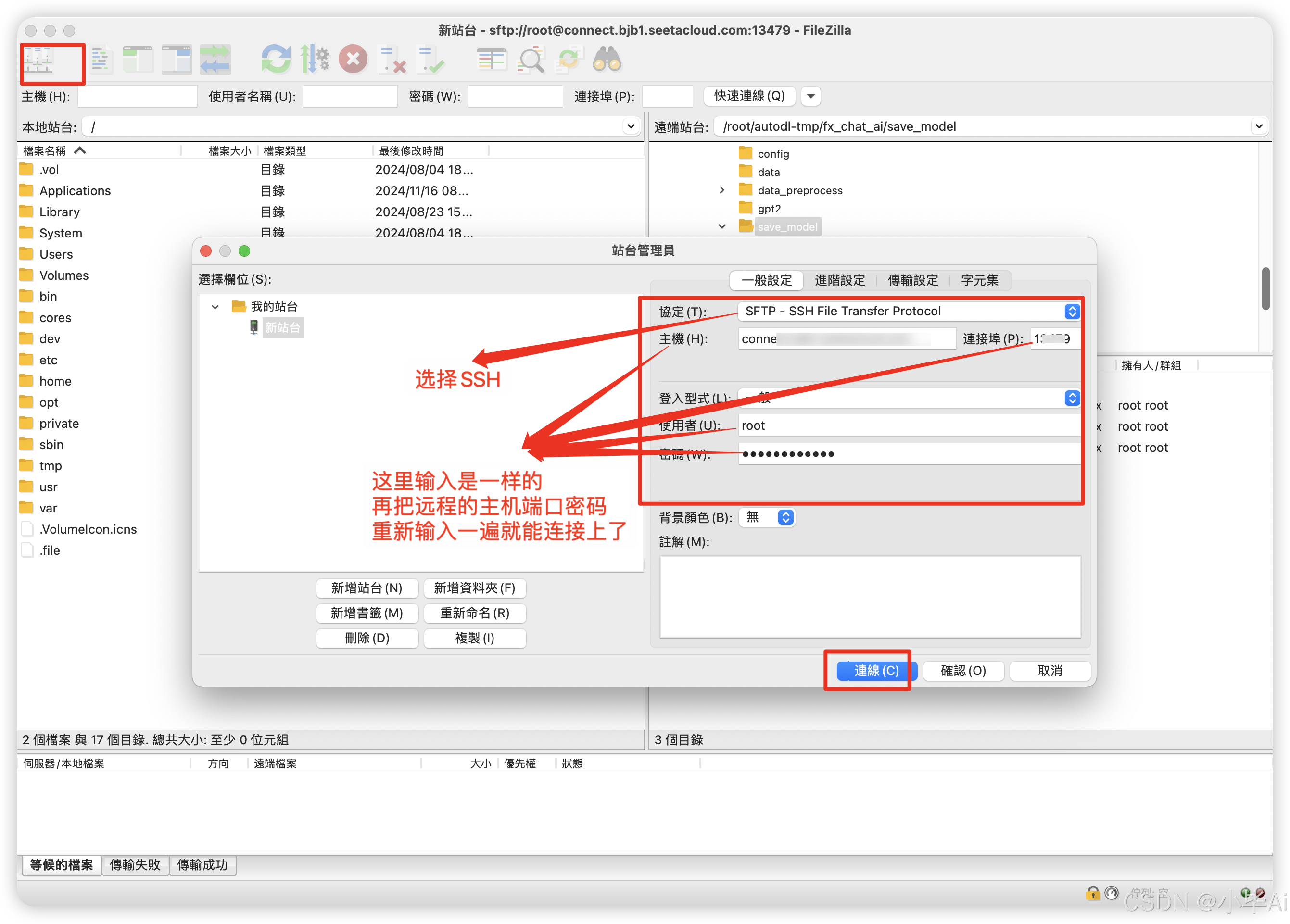Toggle the local directory tree icon

138,60
